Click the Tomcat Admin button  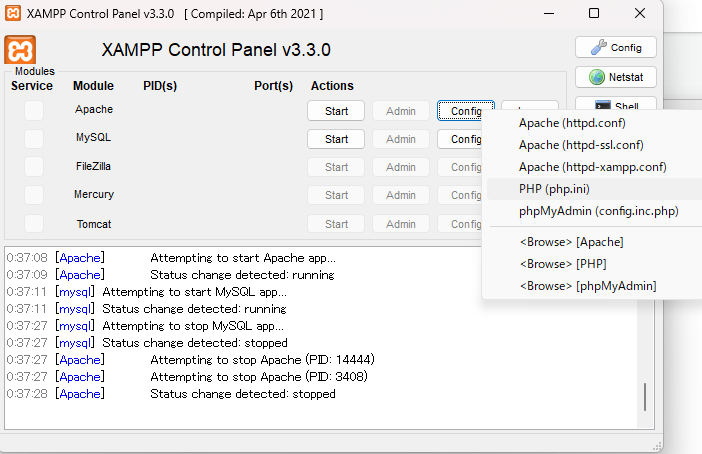401,224
